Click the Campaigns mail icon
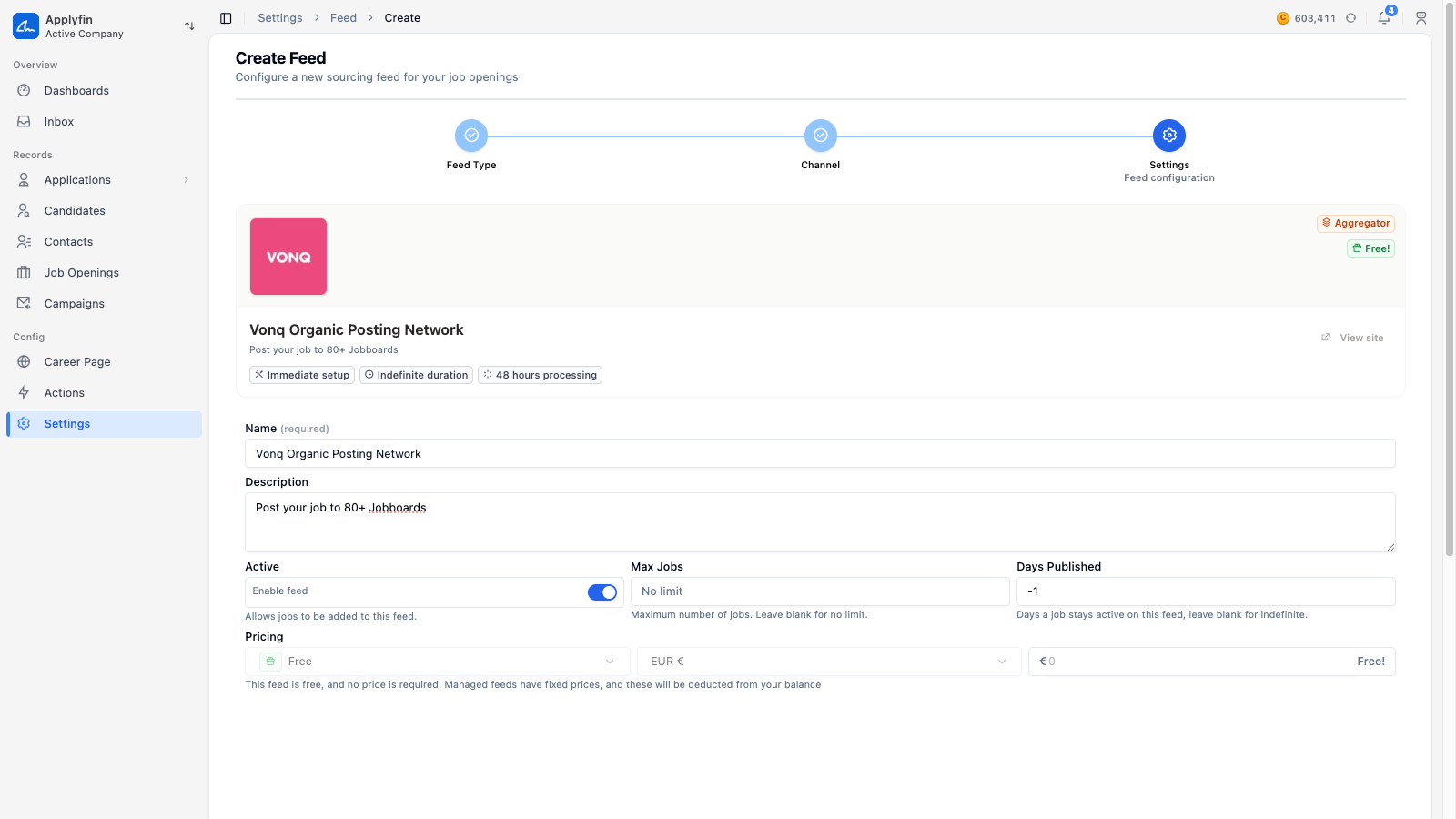The height and width of the screenshot is (819, 1456). click(x=25, y=304)
